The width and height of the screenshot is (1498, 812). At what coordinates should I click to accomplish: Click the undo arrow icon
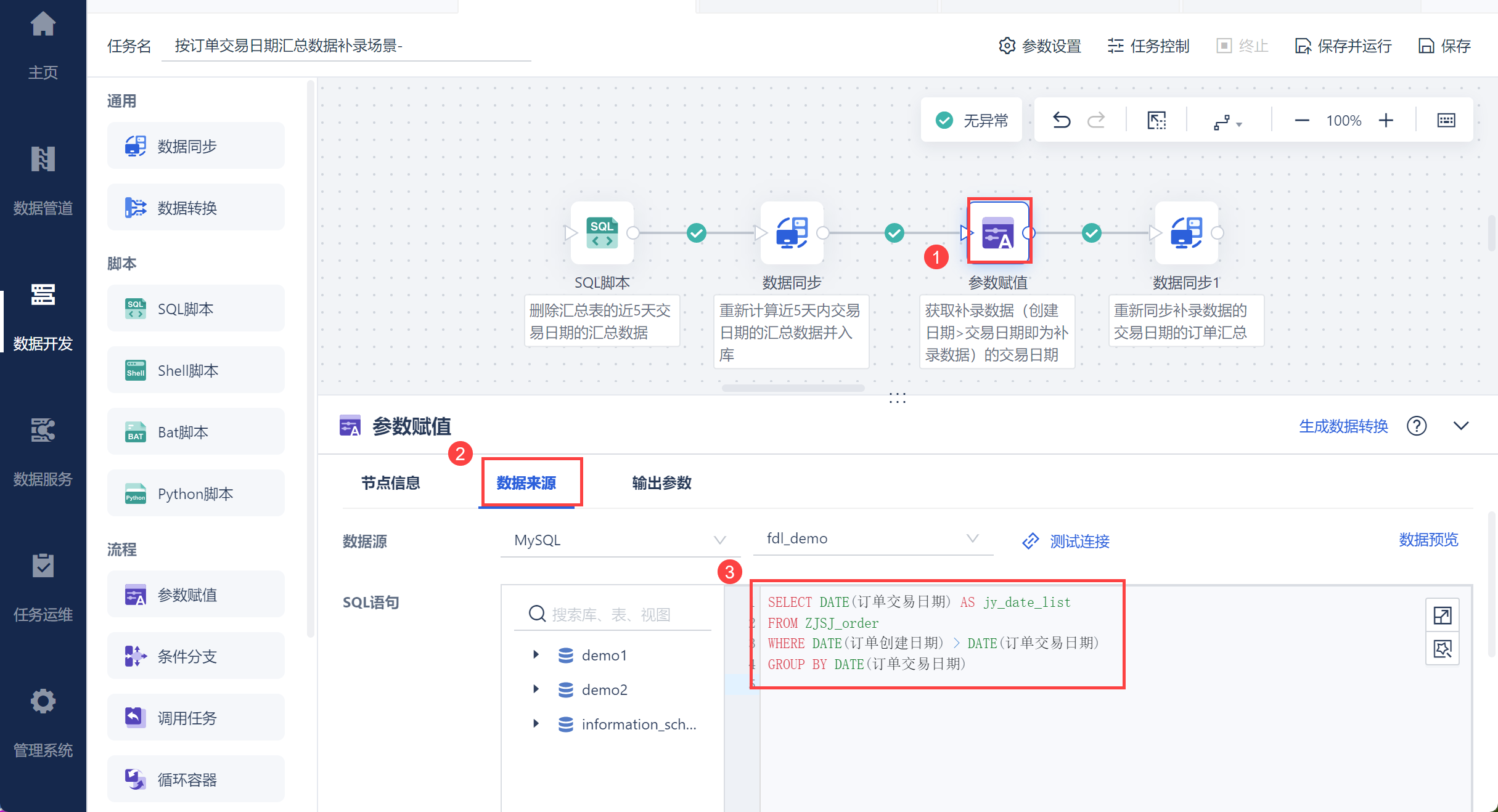1061,120
